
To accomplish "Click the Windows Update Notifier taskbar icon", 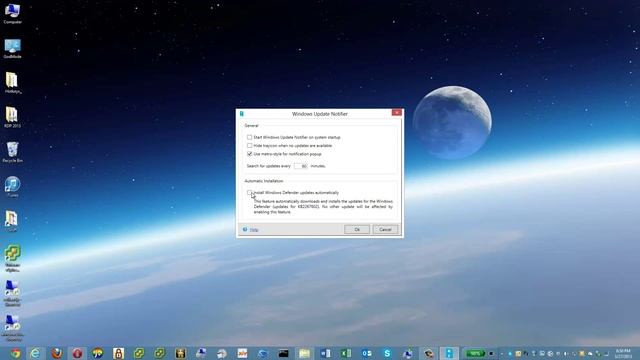I will click(449, 353).
